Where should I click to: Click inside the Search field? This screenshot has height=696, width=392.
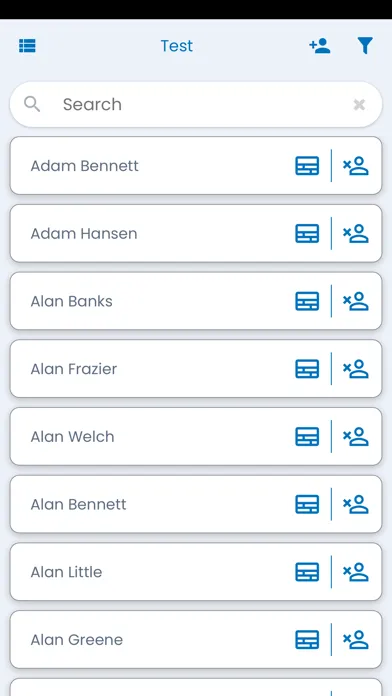click(196, 104)
